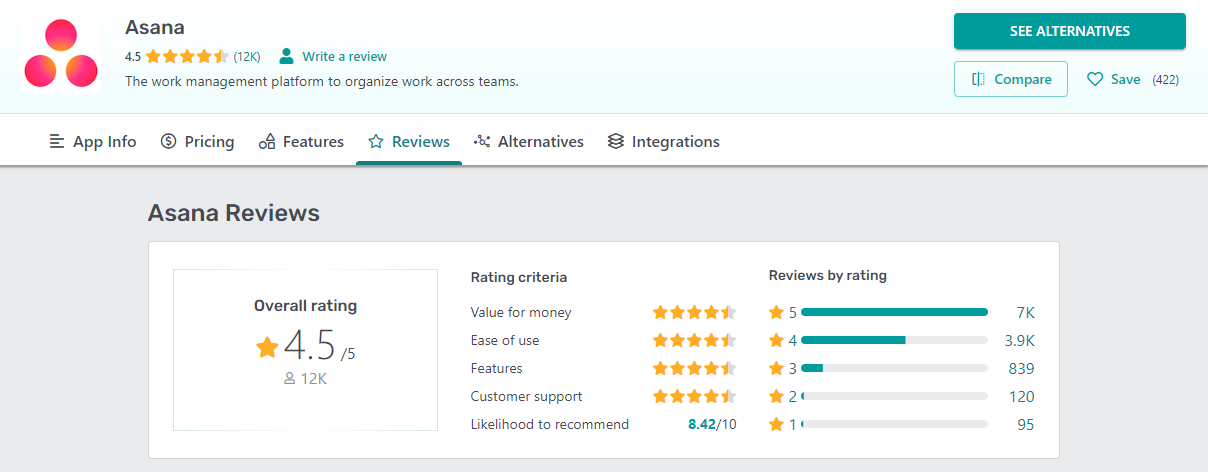1208x472 pixels.
Task: Click the 1-star rating row star
Action: click(776, 424)
